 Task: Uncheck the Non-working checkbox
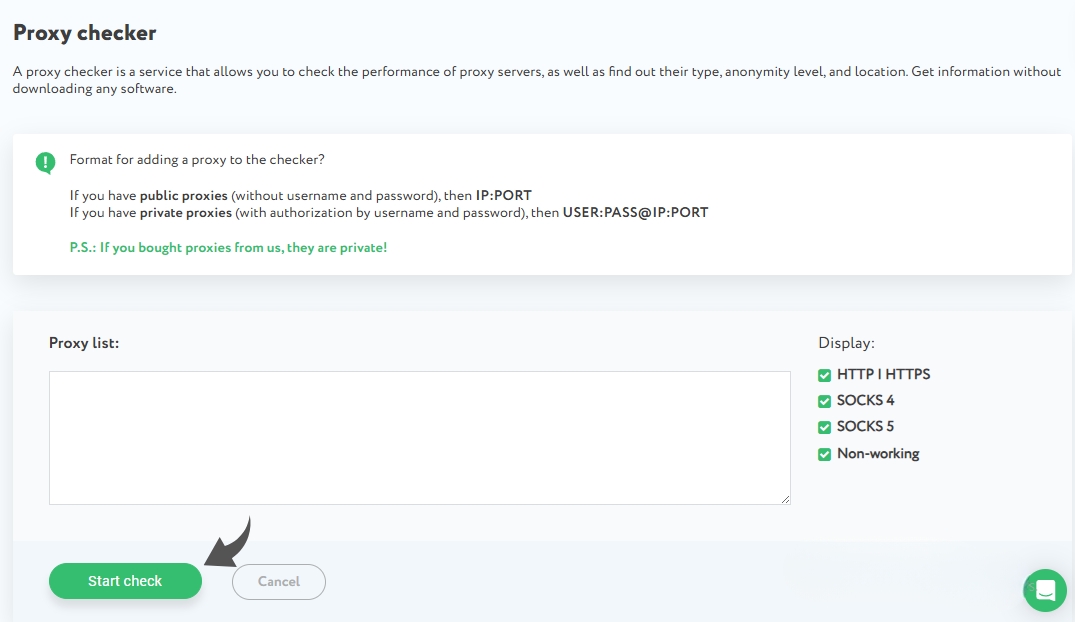pyautogui.click(x=825, y=454)
